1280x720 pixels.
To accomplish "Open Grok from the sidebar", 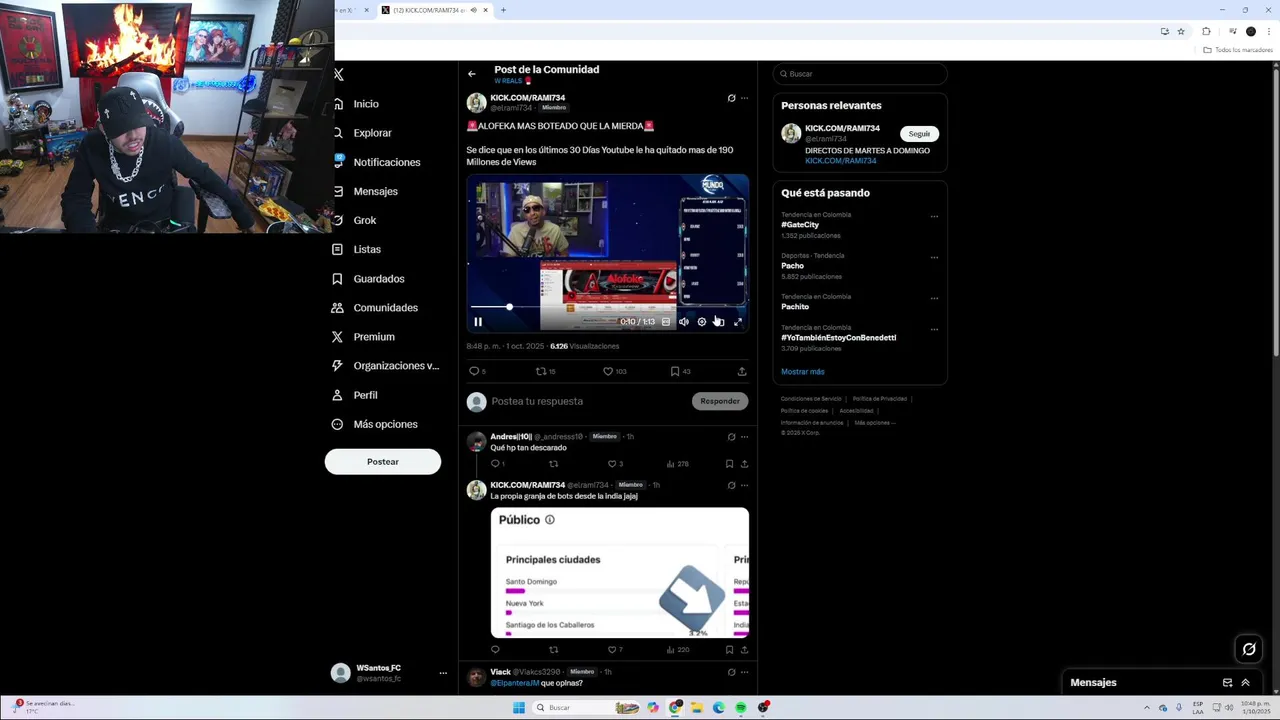I will 355,220.
